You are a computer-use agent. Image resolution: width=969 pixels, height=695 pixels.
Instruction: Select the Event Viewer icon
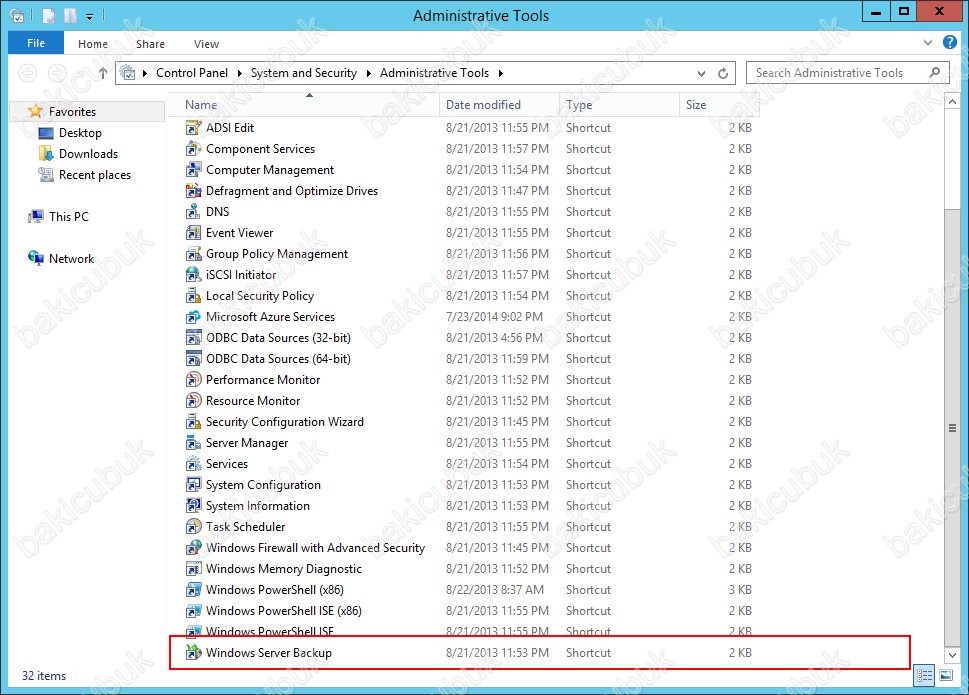[x=193, y=233]
